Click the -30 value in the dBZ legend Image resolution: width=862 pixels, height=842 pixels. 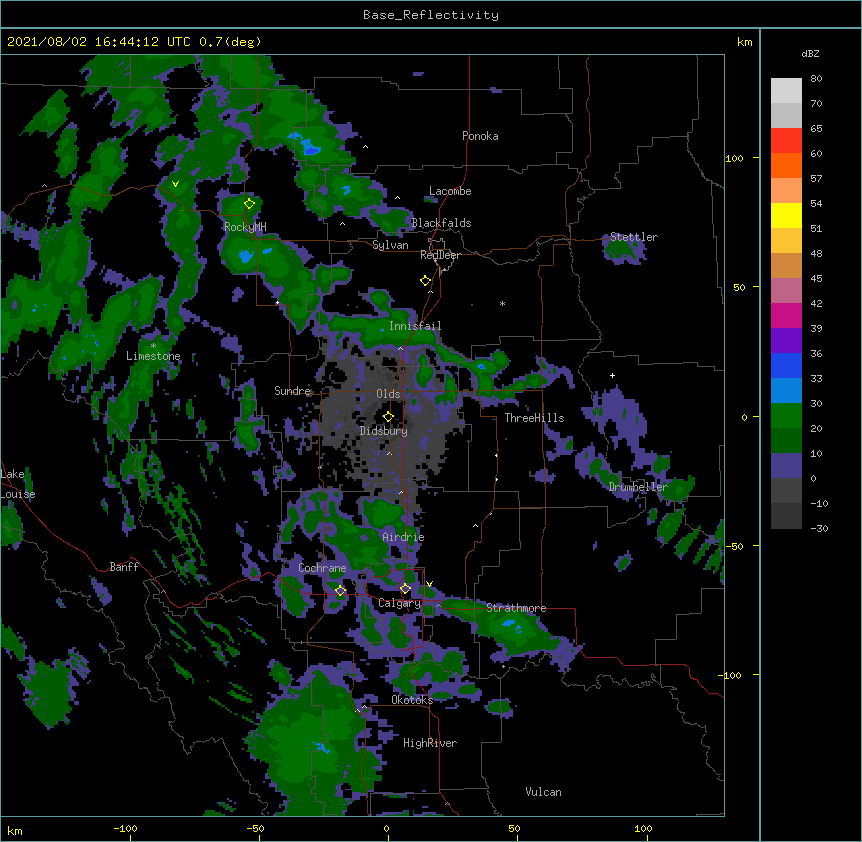(x=819, y=529)
